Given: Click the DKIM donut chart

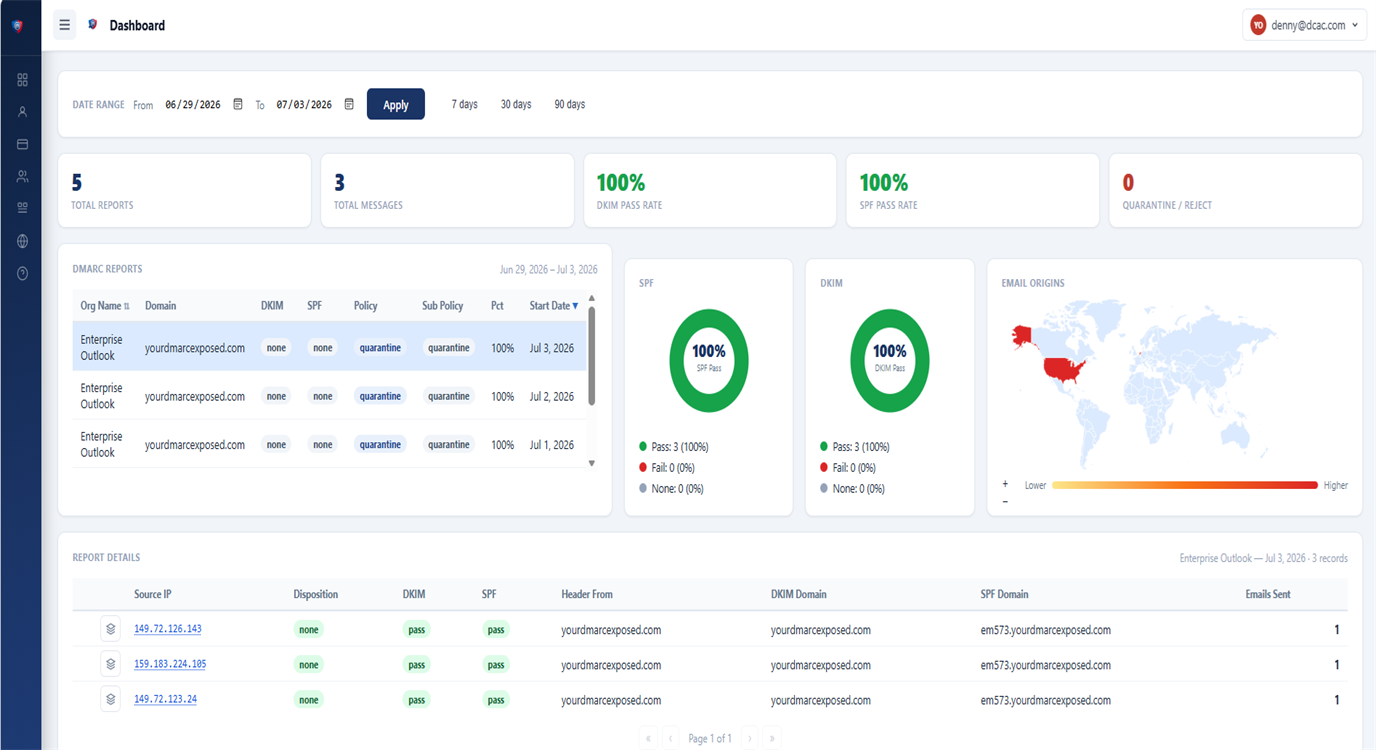Looking at the screenshot, I should click(890, 360).
